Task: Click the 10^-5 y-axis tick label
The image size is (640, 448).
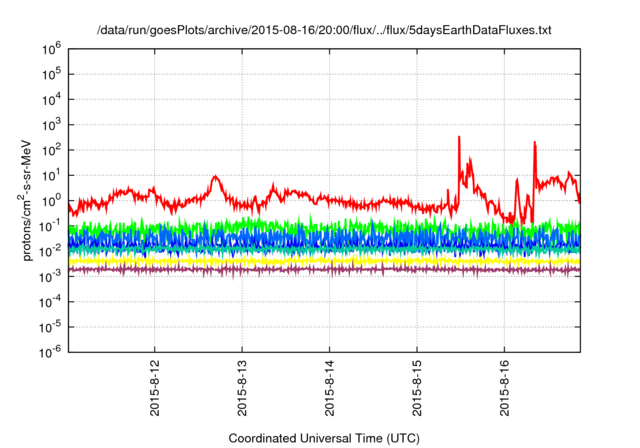Action: coord(50,328)
